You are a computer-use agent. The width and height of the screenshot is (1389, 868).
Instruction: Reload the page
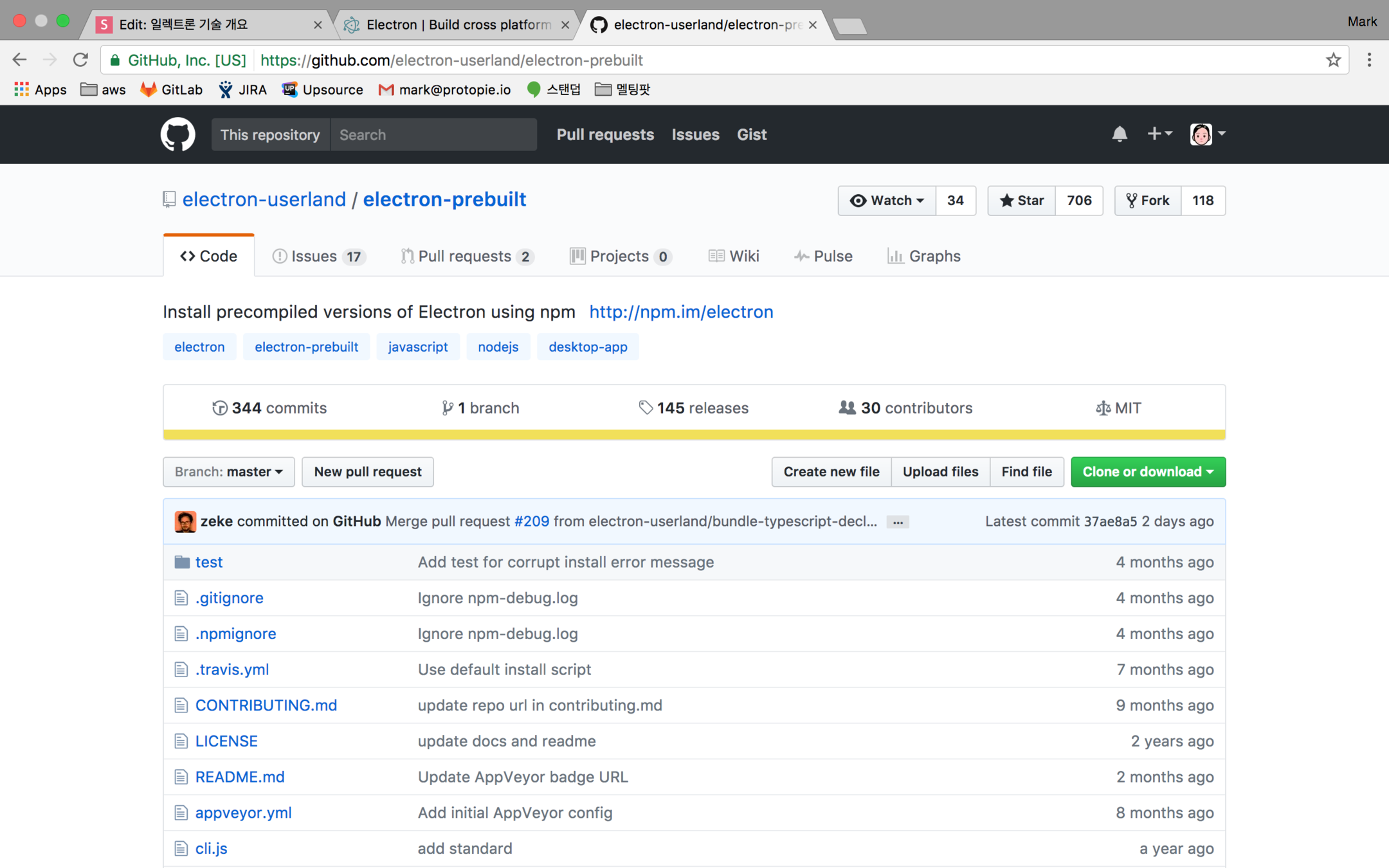80,60
